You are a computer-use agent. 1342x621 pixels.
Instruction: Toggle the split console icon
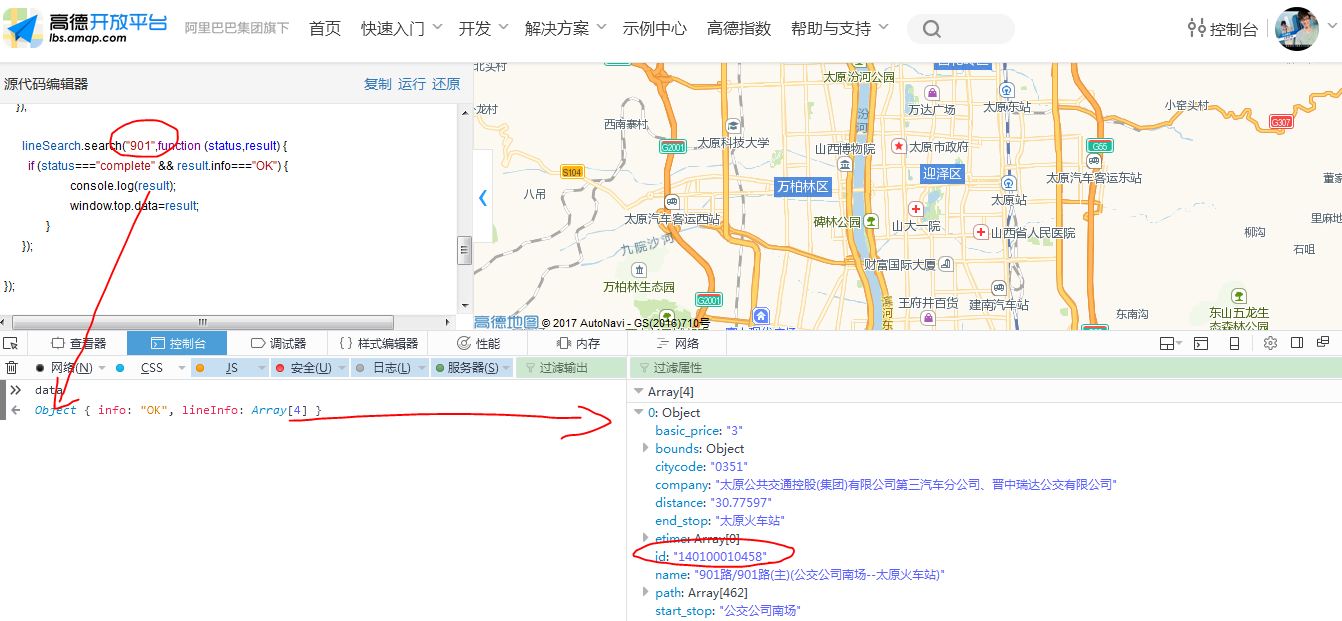click(x=1201, y=343)
